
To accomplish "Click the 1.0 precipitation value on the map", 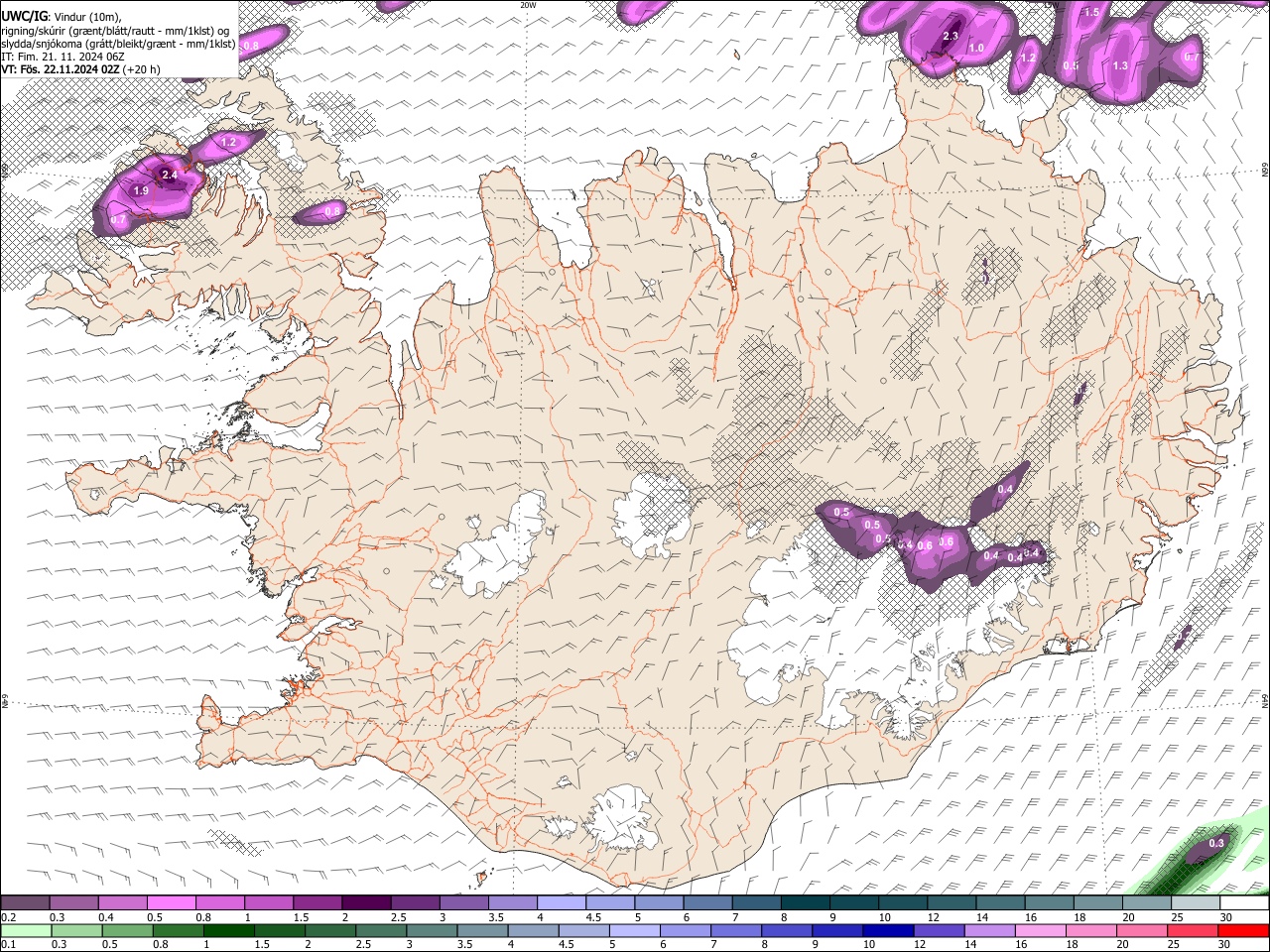I will 976,48.
